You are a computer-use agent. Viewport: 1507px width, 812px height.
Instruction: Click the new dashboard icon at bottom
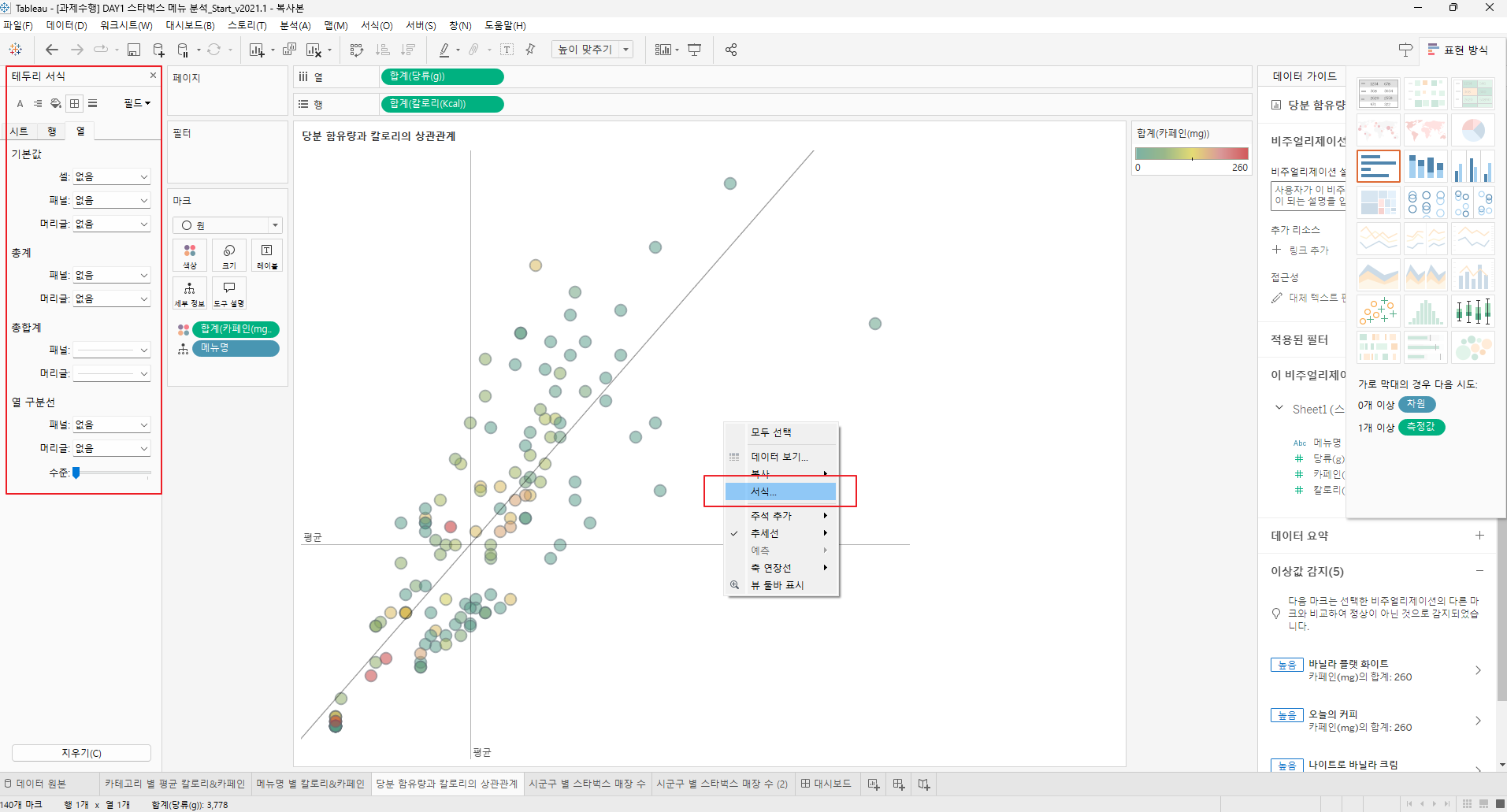coord(898,784)
